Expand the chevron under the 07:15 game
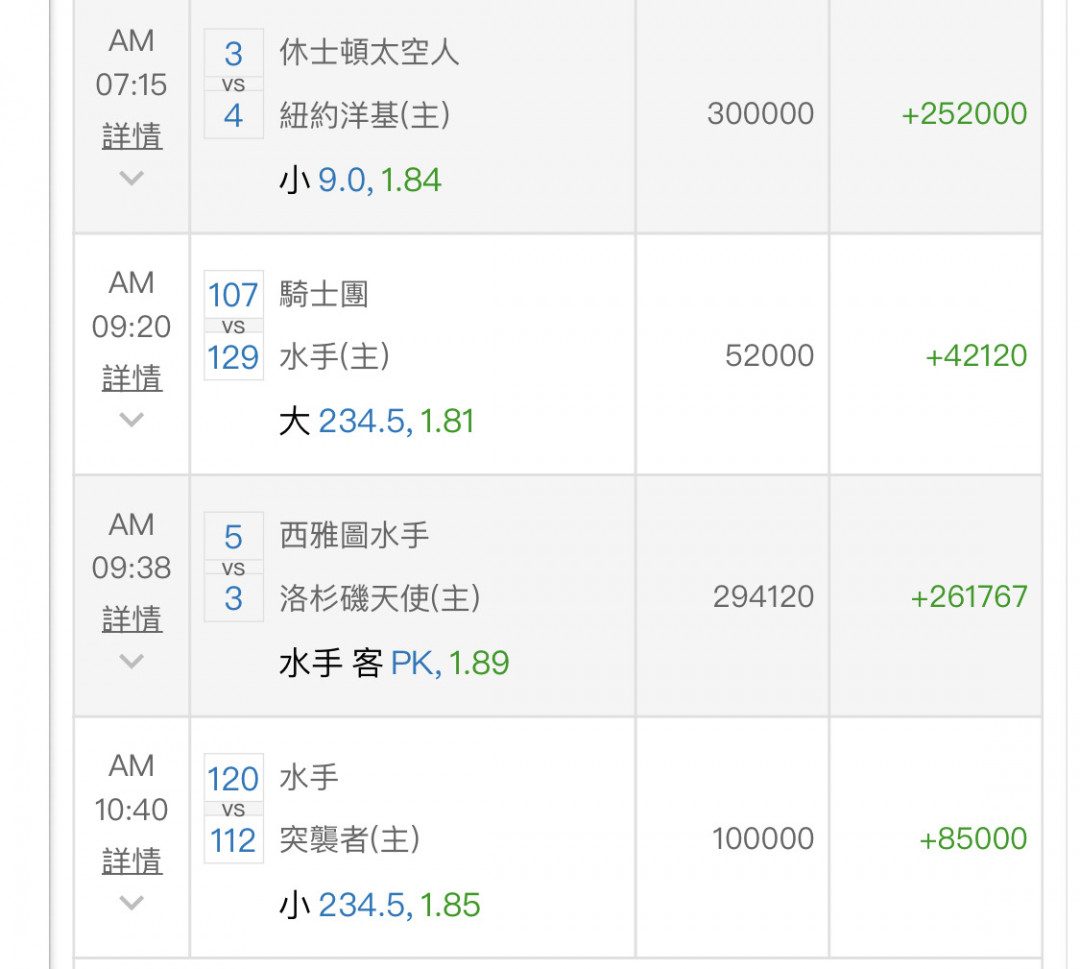The image size is (1080, 969). 132,178
